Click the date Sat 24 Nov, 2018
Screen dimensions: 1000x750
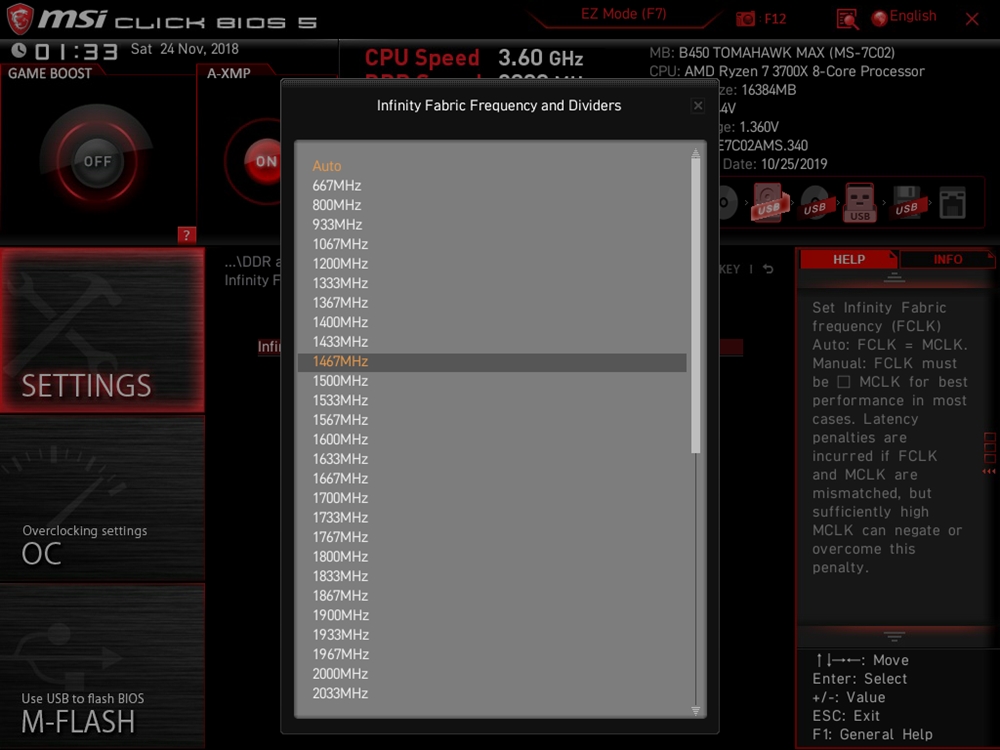click(184, 49)
